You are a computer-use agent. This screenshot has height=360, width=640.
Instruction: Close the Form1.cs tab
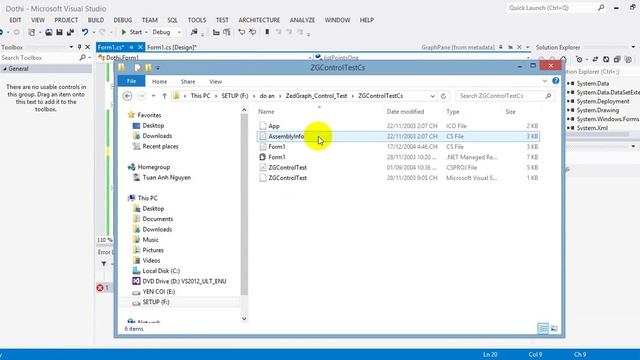(x=140, y=47)
